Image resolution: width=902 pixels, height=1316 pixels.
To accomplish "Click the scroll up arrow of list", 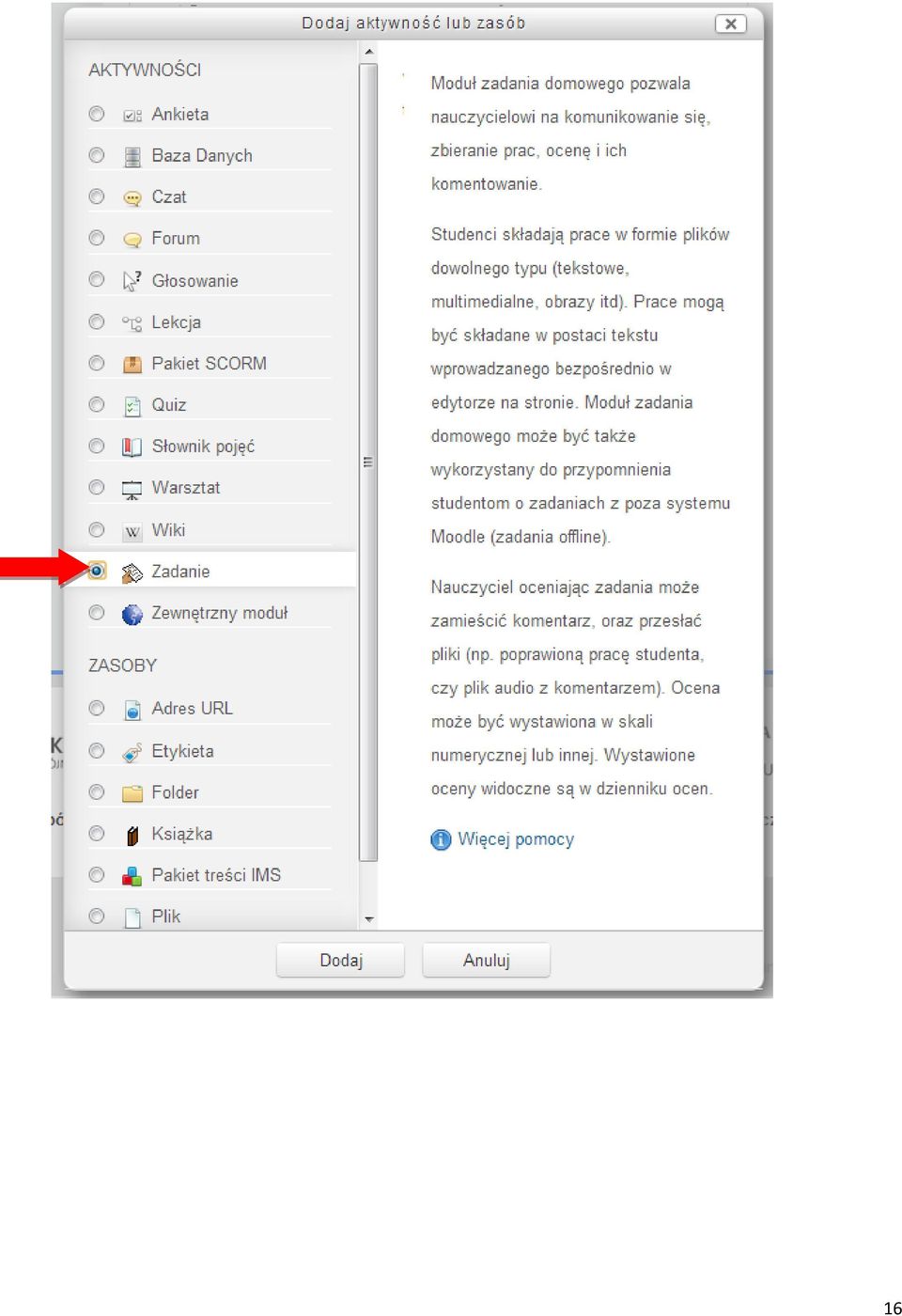I will 369,52.
